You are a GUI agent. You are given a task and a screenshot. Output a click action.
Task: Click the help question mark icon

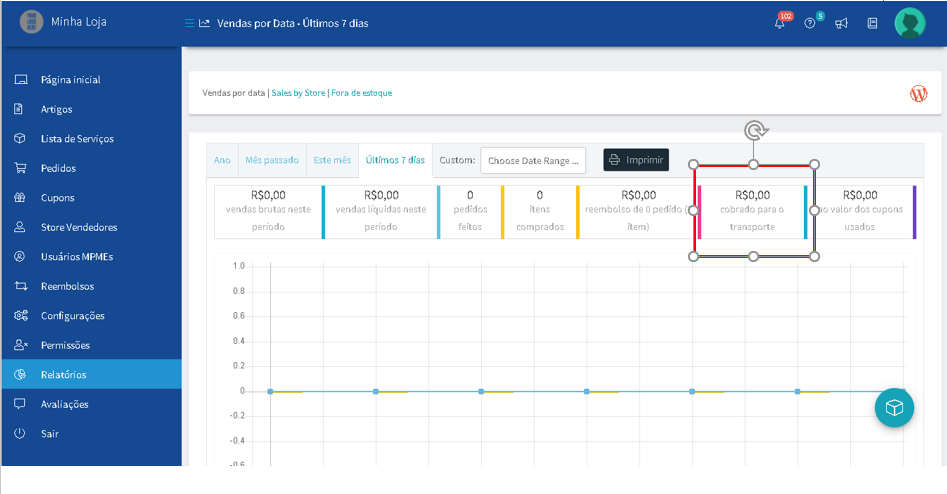tap(810, 24)
